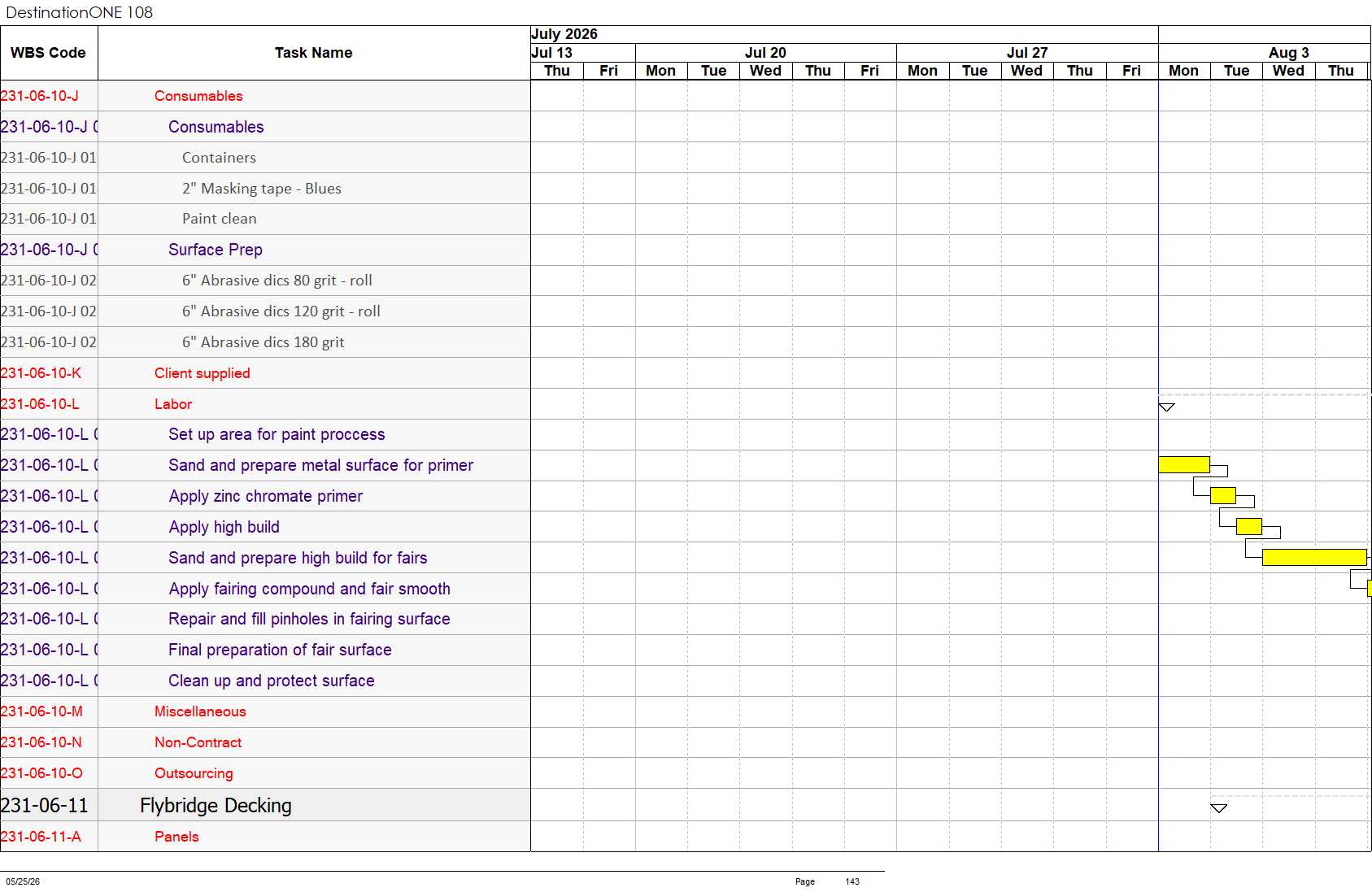Select the Jul 20 week header

(765, 53)
